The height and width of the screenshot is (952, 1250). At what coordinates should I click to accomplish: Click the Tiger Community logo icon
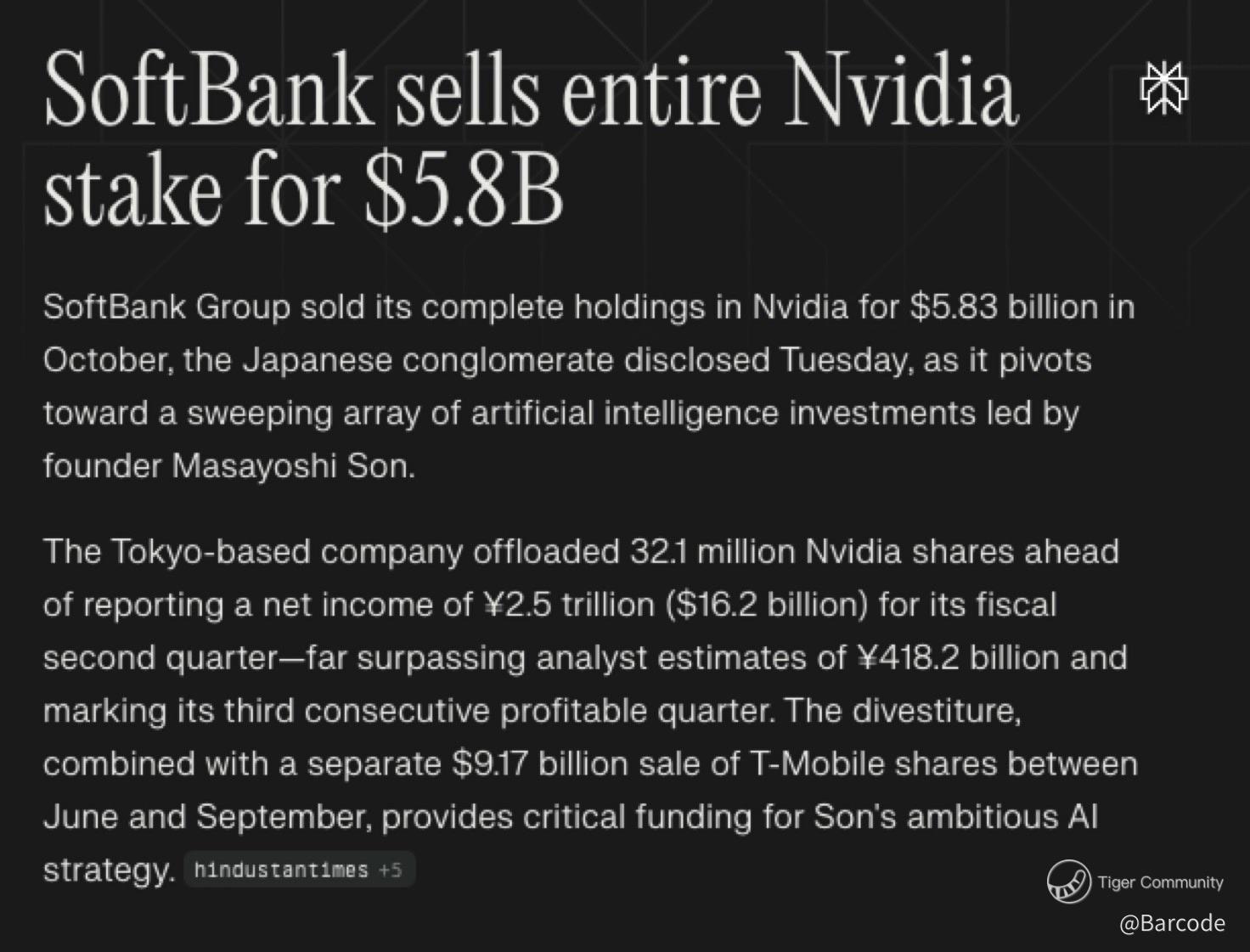point(1068,882)
